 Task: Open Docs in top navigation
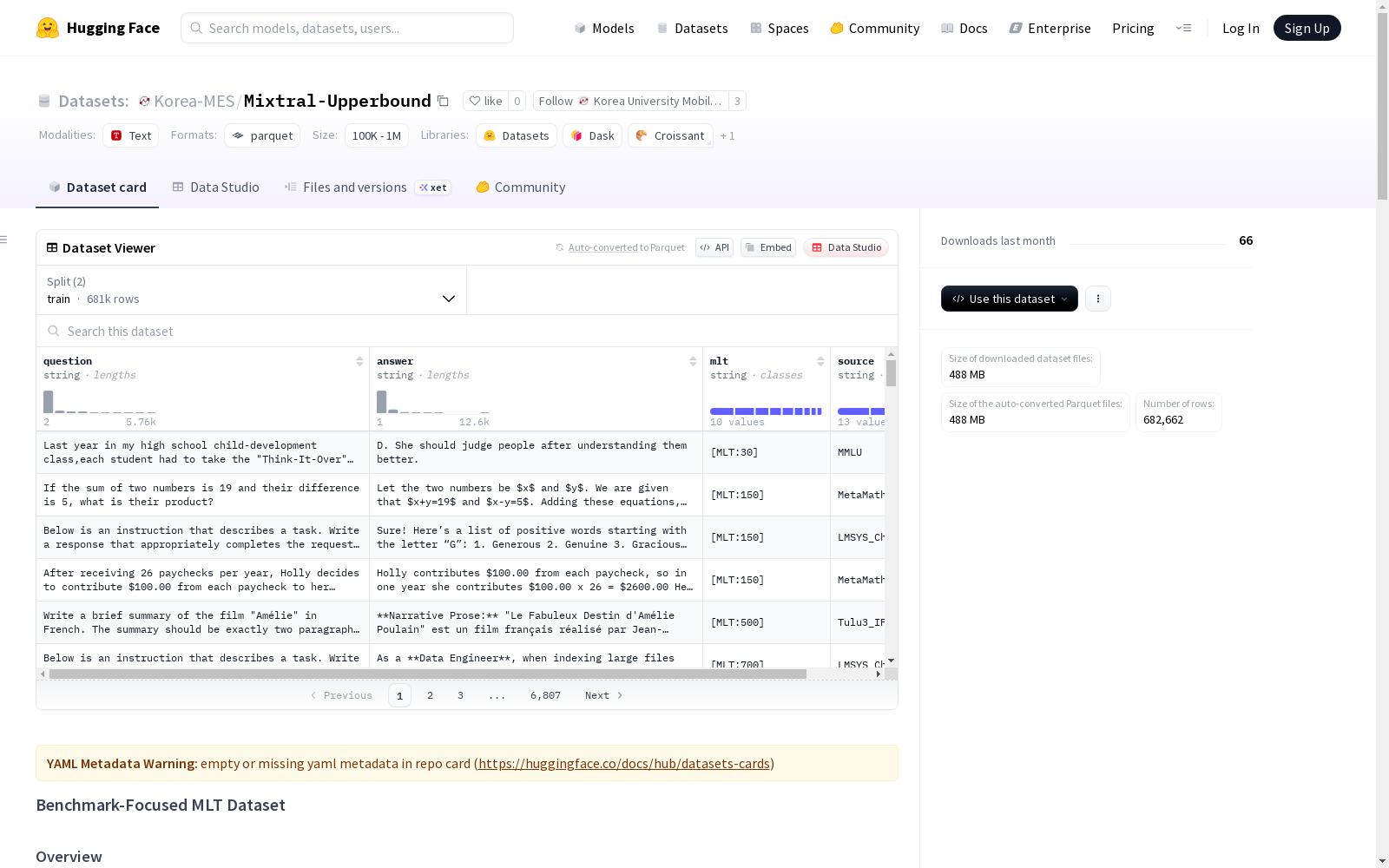(x=964, y=28)
